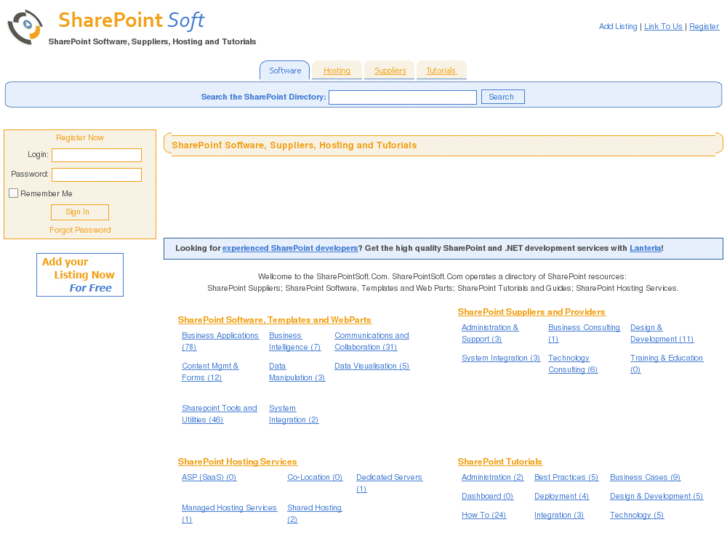
Task: Open Technology Consulting (6) category
Action: [x=573, y=364]
